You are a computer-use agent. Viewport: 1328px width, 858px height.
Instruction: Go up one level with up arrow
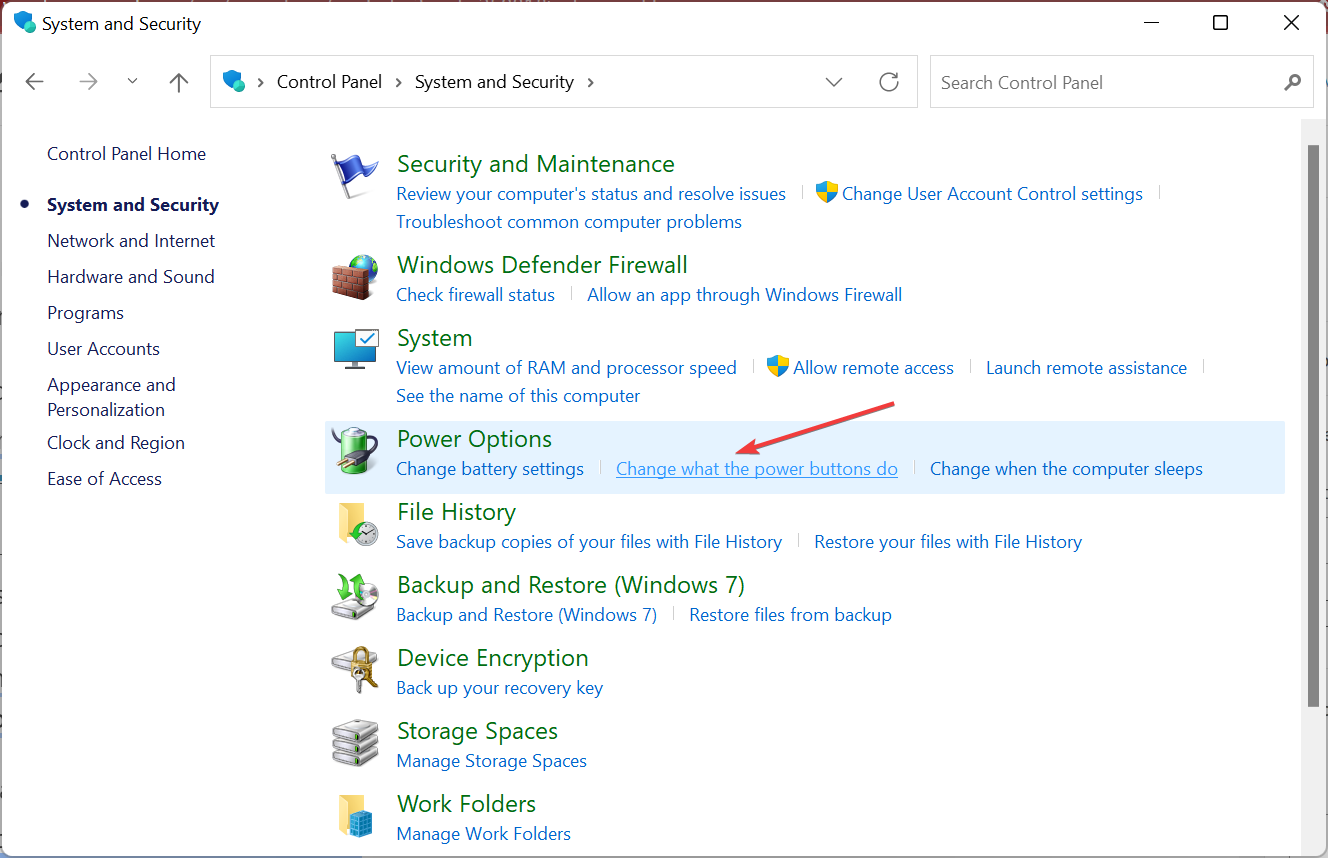pyautogui.click(x=179, y=82)
